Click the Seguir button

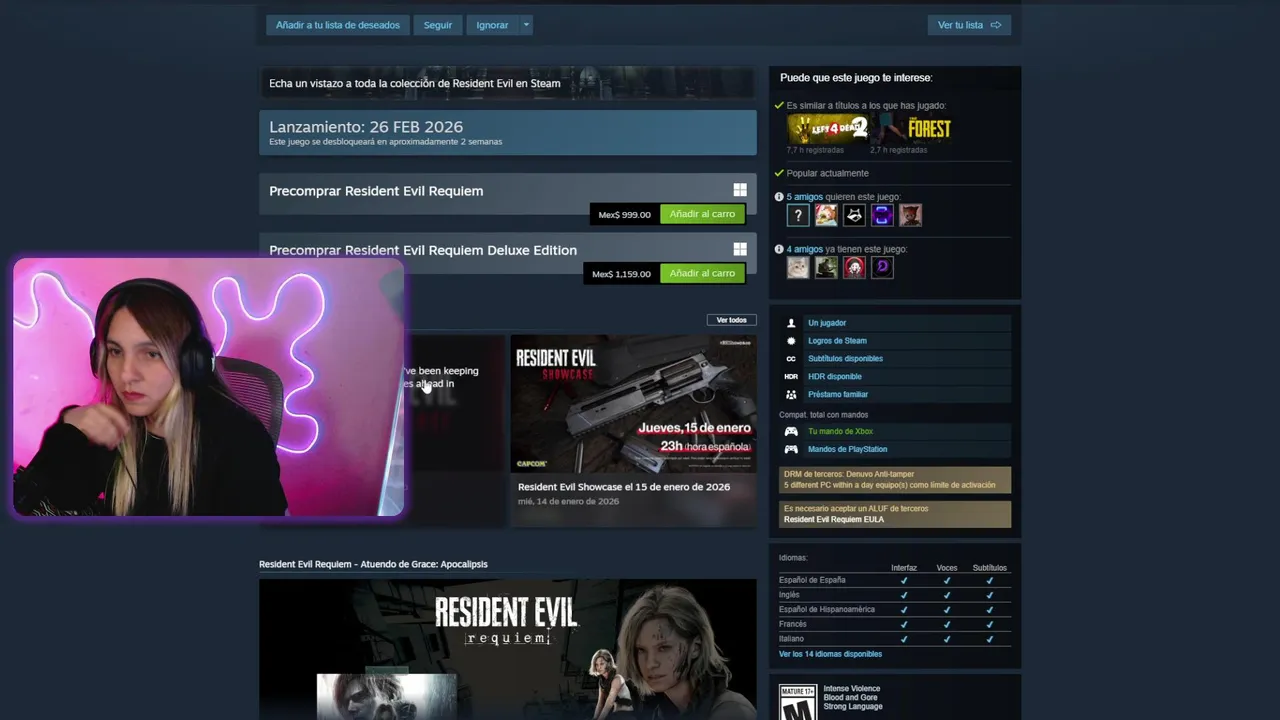tap(438, 25)
